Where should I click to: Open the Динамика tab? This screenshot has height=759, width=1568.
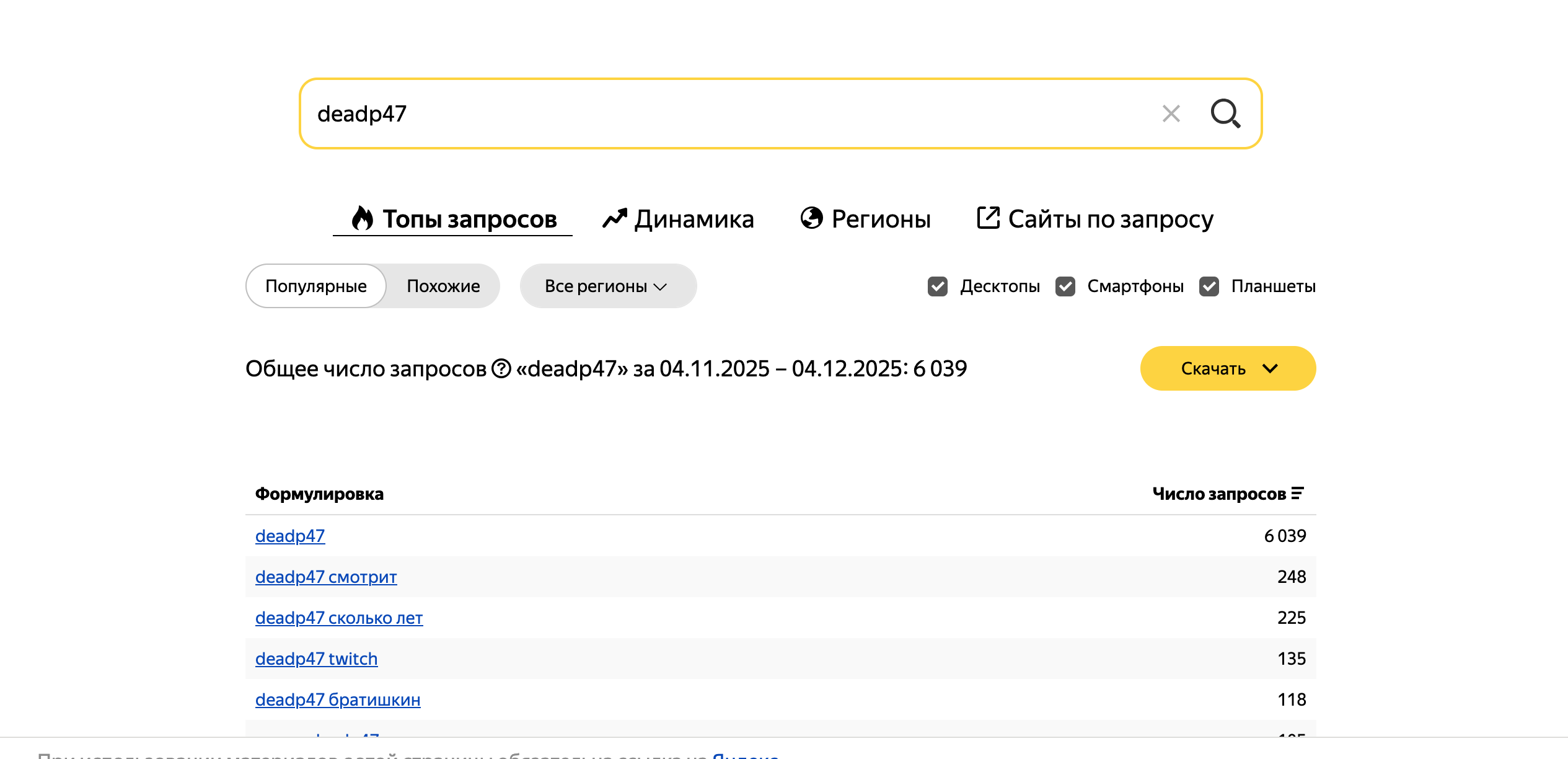(693, 220)
